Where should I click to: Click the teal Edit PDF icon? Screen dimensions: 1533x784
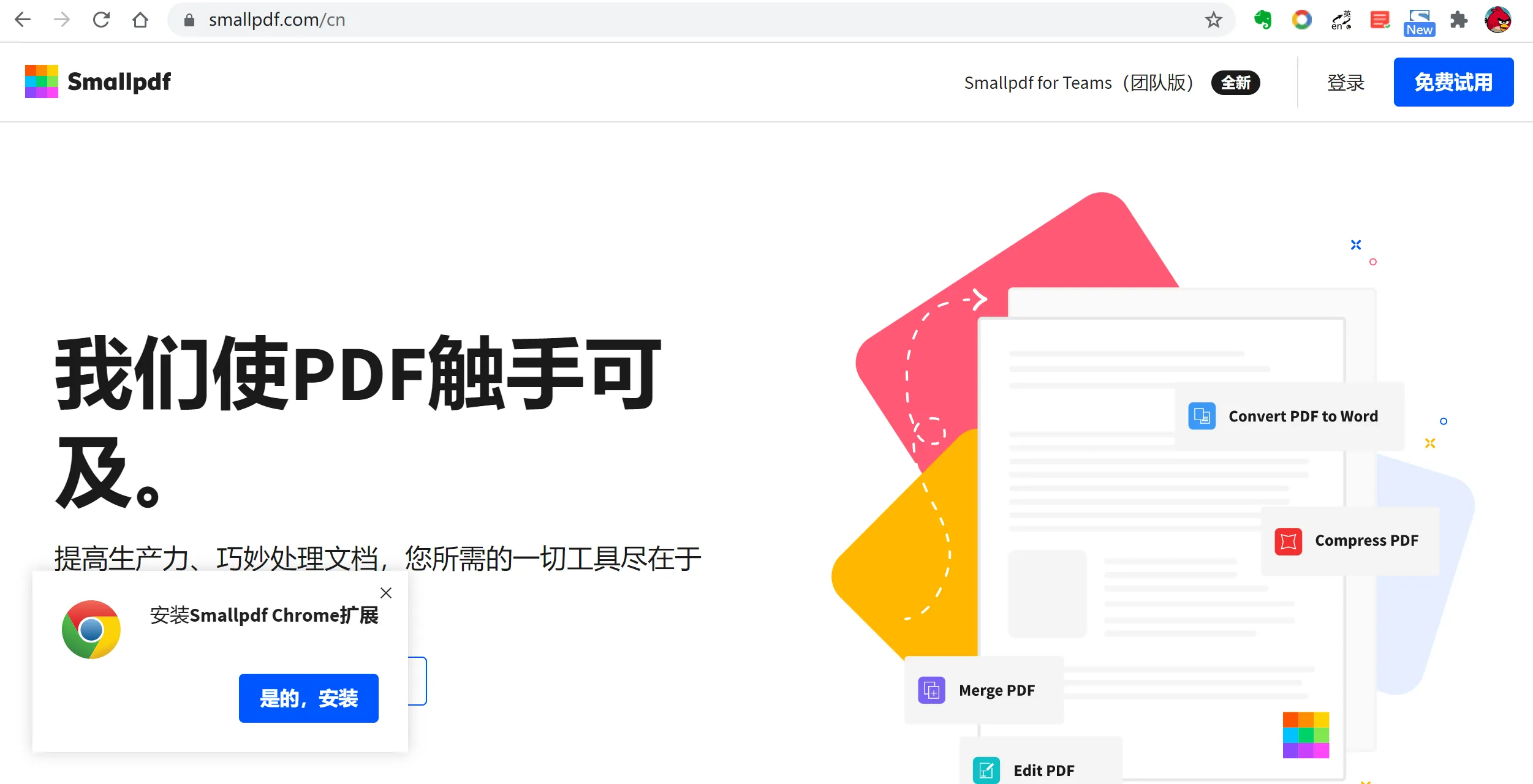tap(986, 771)
